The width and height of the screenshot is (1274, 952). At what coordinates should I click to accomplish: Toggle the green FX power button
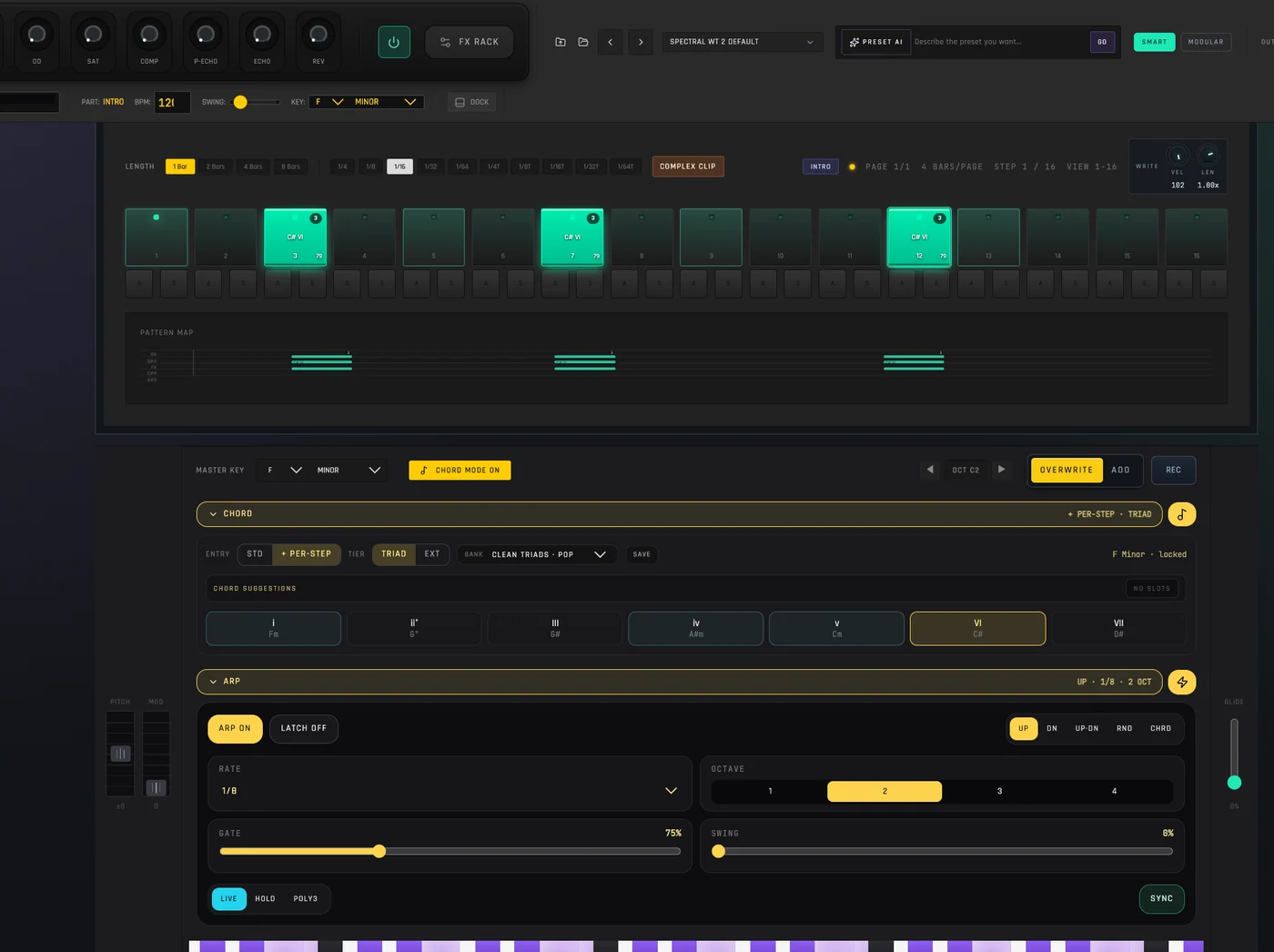tap(394, 42)
